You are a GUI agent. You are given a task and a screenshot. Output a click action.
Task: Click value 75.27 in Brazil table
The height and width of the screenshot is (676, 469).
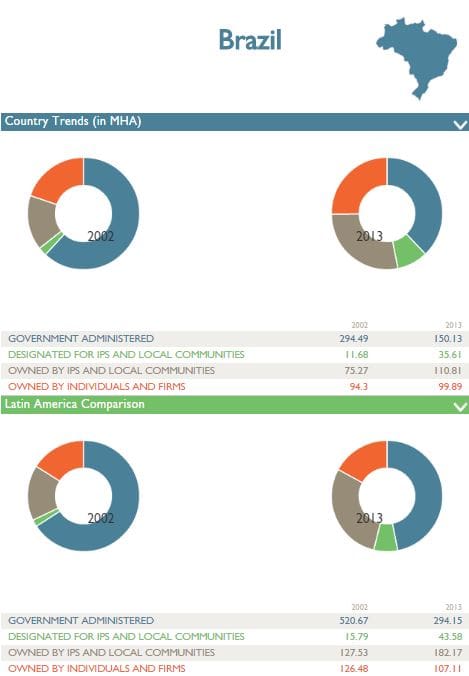click(356, 371)
